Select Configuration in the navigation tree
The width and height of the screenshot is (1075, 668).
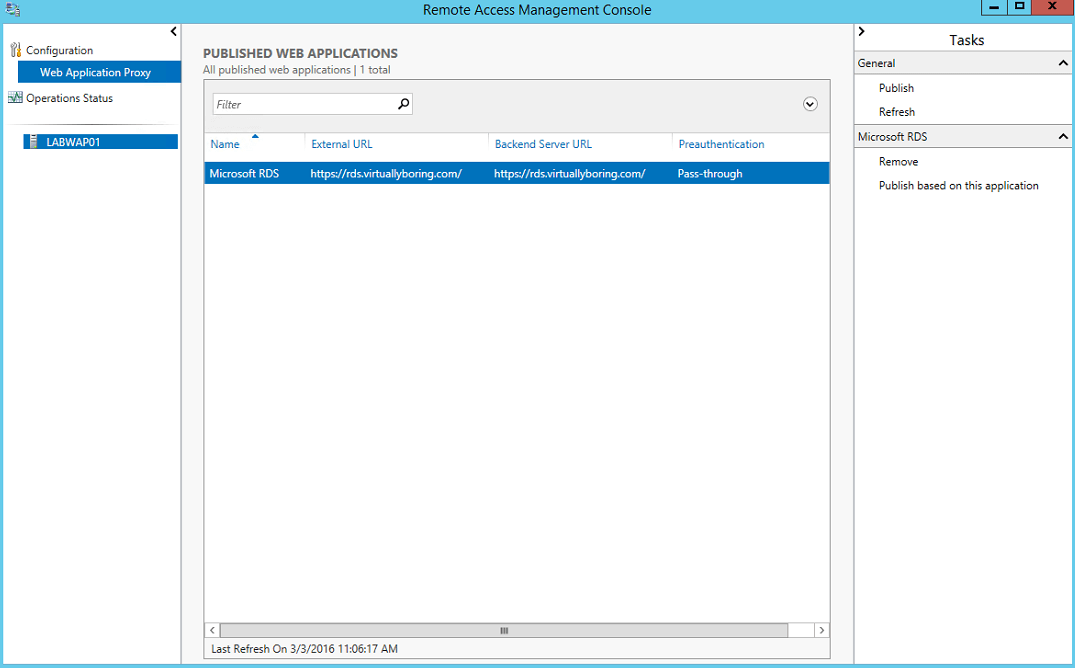[59, 50]
